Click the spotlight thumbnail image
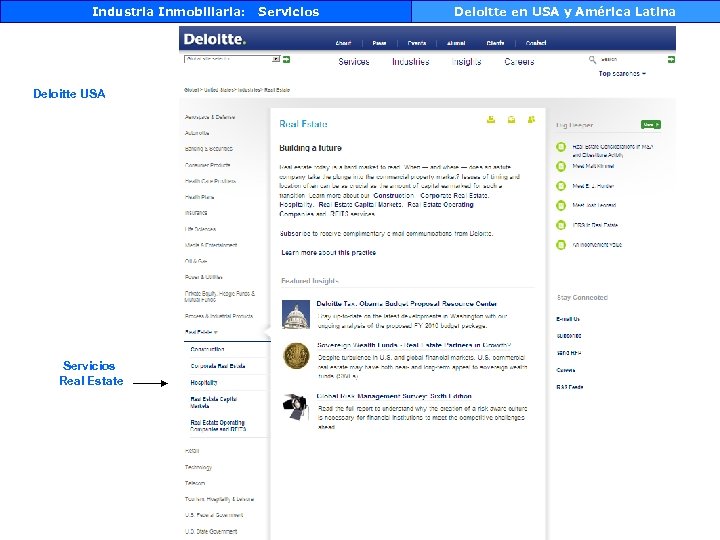This screenshot has height=540, width=720. (295, 407)
